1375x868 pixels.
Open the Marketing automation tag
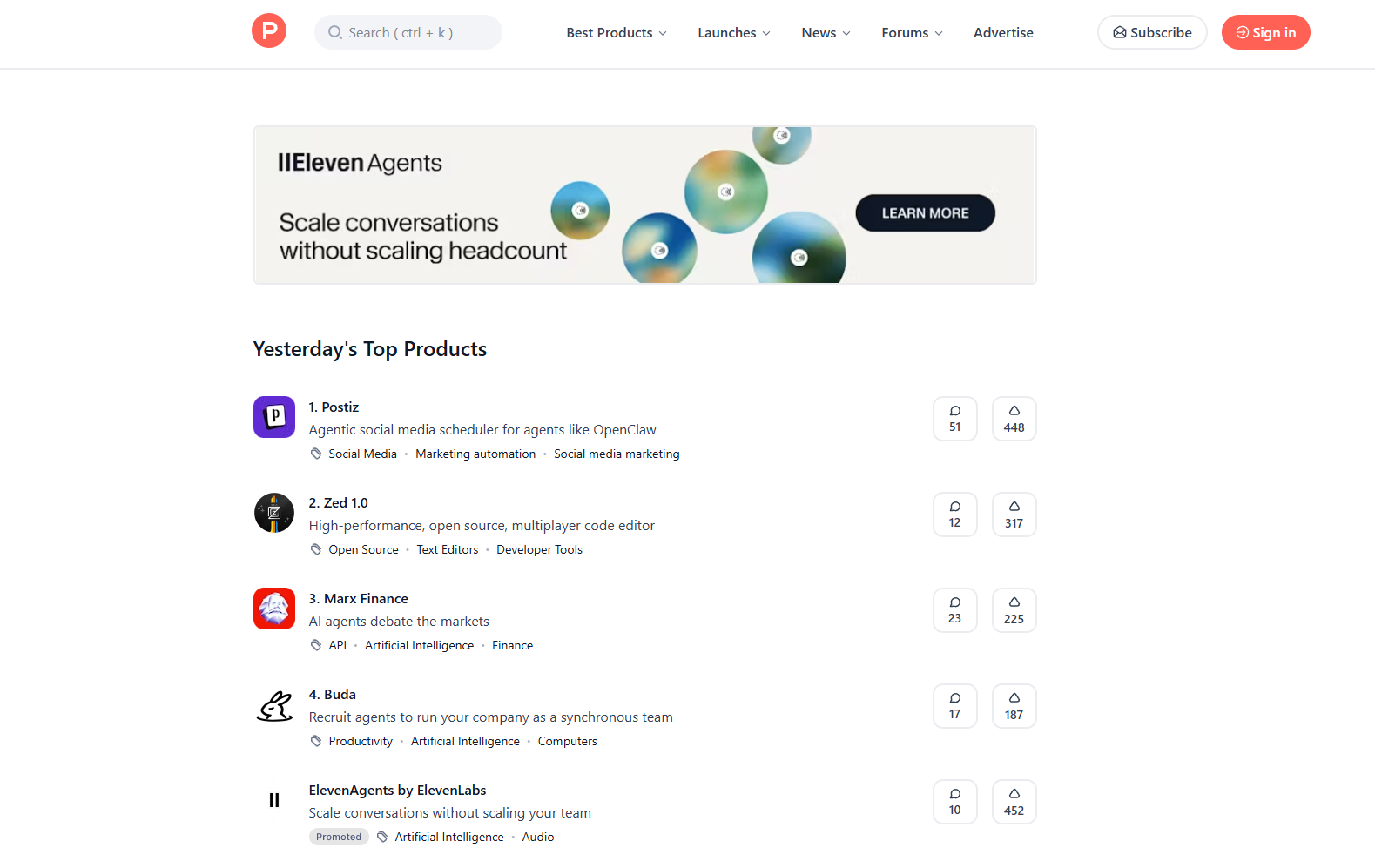(475, 454)
